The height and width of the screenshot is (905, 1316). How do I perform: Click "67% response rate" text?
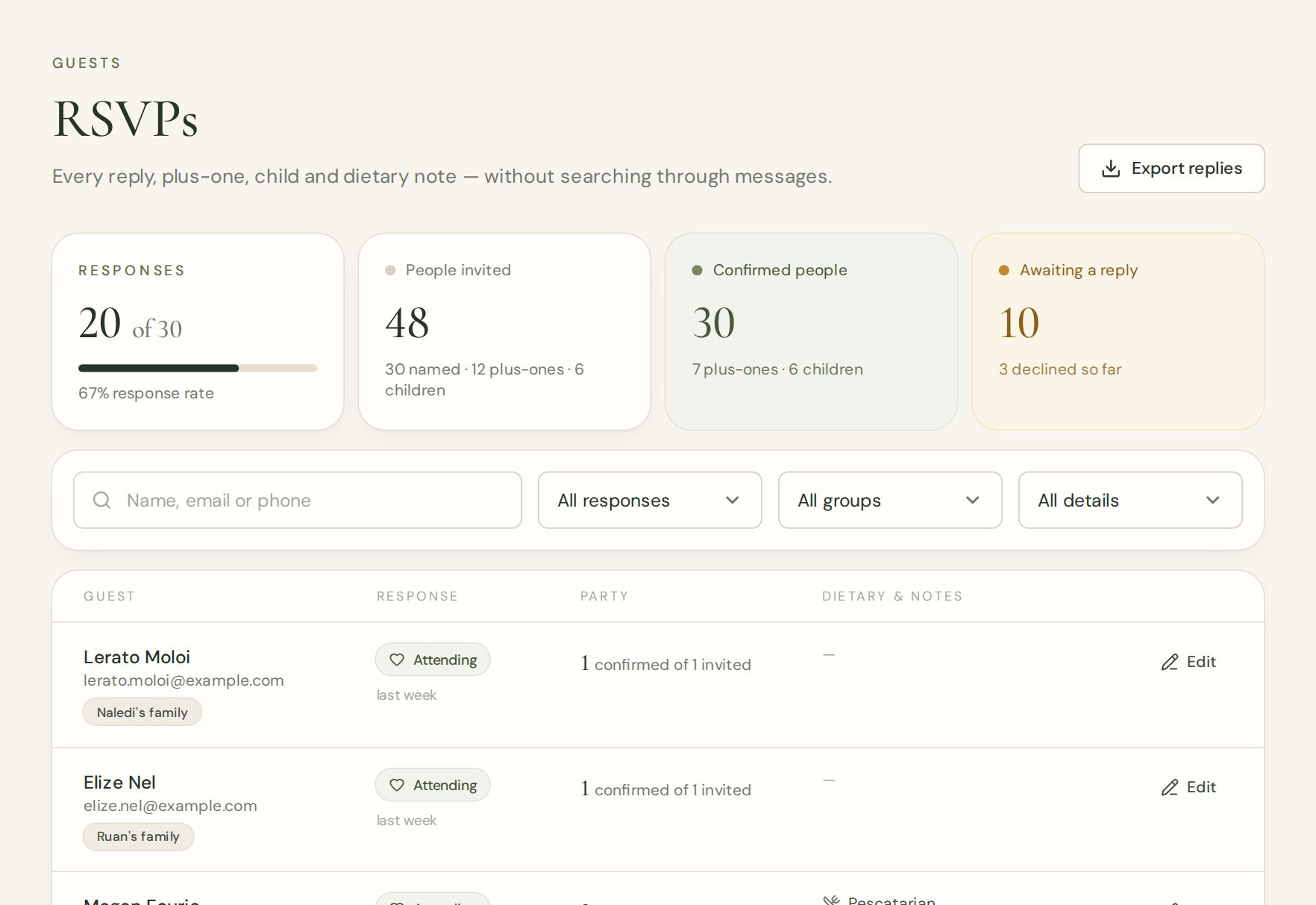point(146,393)
